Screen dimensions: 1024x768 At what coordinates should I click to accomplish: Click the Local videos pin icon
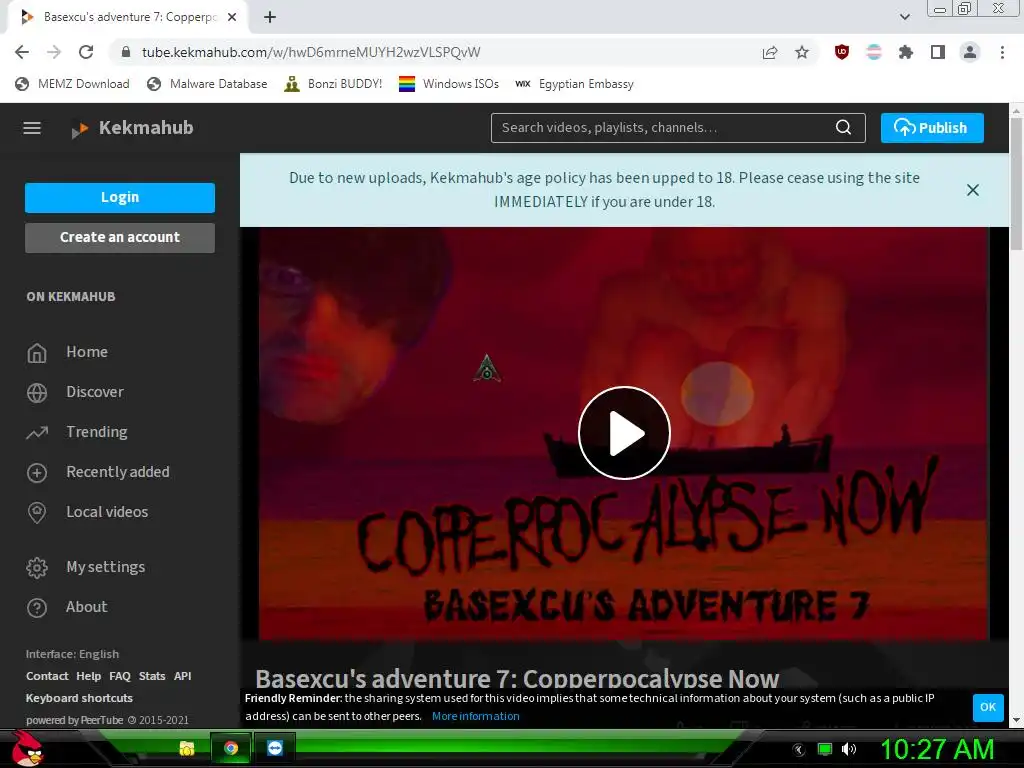coord(37,513)
